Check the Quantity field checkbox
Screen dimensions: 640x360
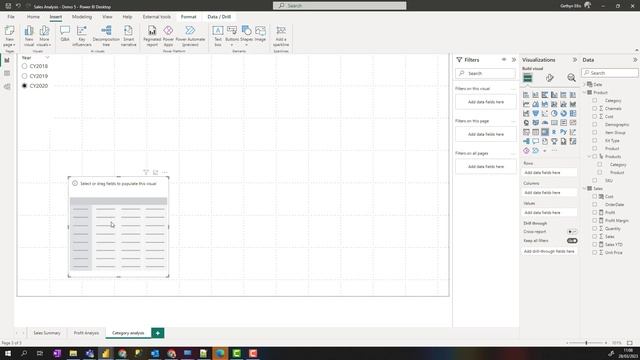pyautogui.click(x=595, y=229)
